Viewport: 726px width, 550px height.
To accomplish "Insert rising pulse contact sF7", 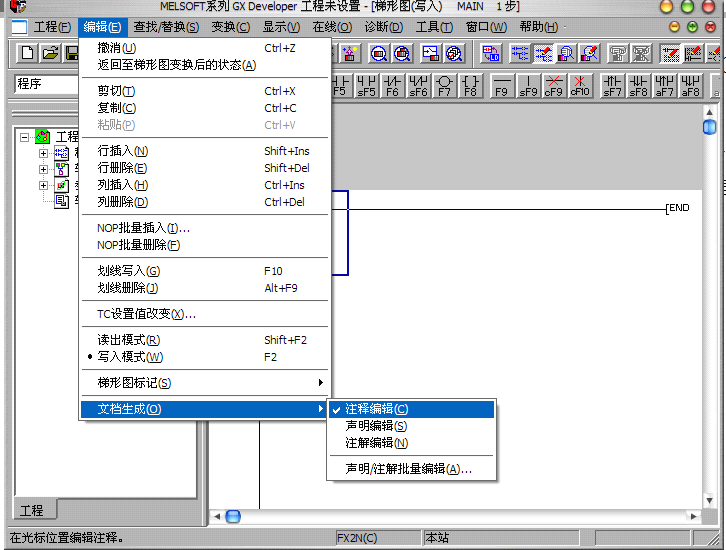I will (612, 86).
